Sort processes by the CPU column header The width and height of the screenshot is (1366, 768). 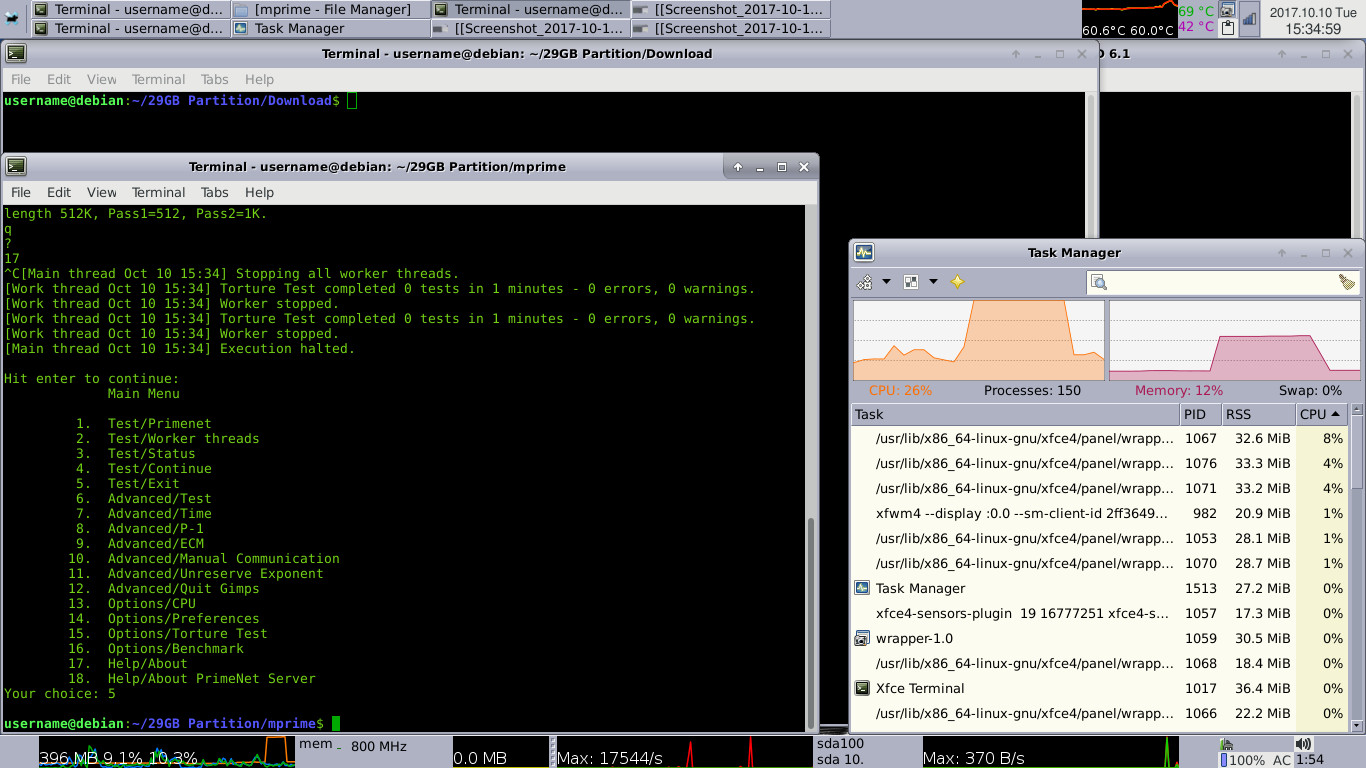point(1320,414)
